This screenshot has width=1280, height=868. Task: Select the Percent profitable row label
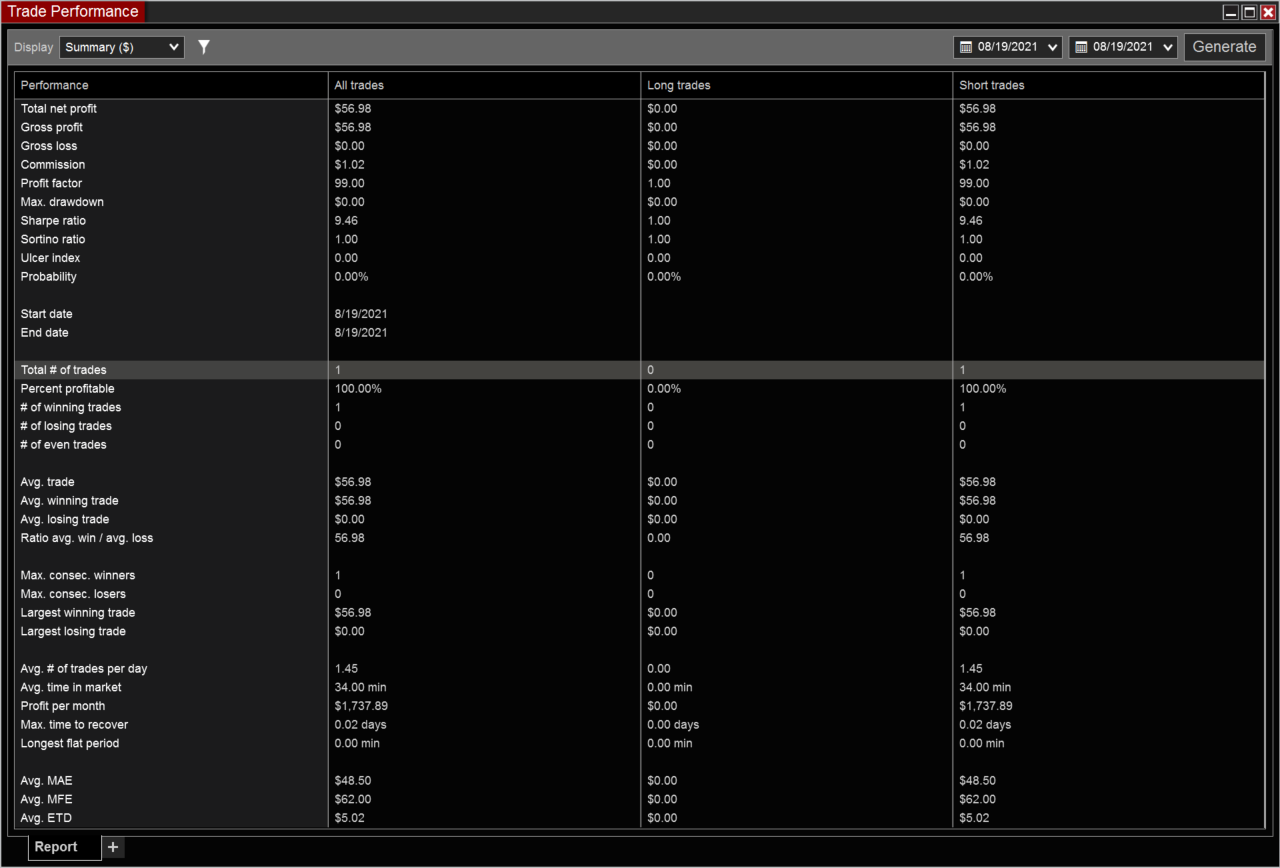coord(68,388)
